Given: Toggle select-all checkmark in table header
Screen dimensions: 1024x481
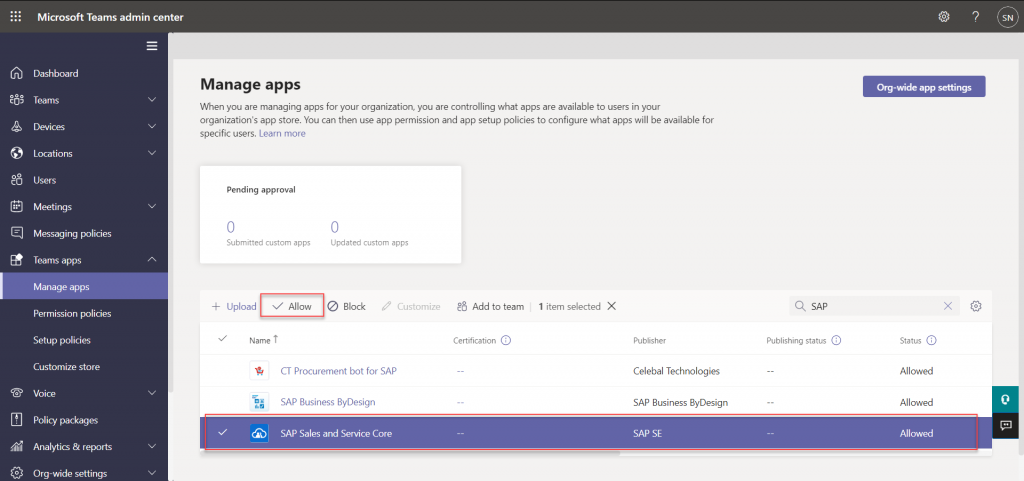Looking at the screenshot, I should 222,339.
